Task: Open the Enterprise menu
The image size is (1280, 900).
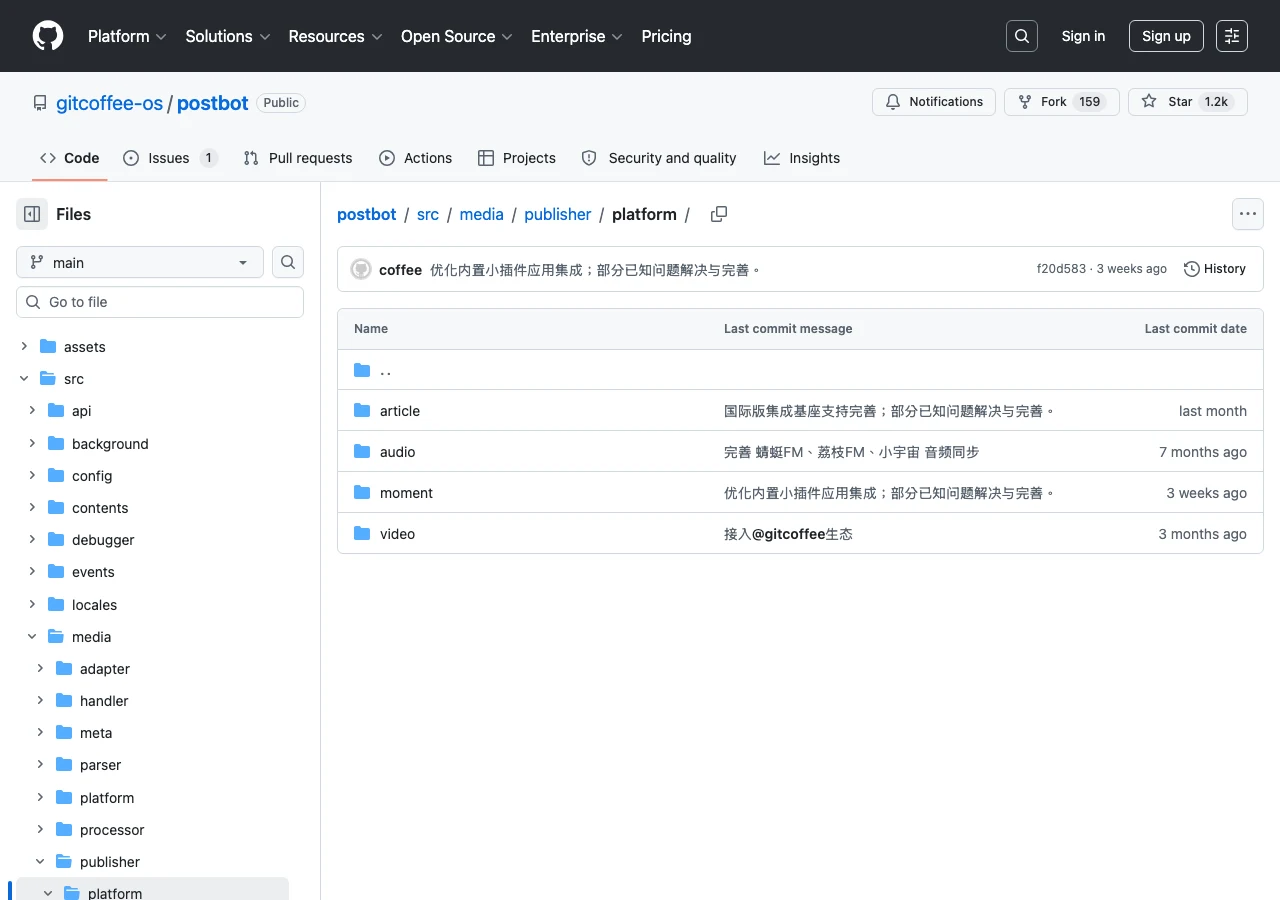Action: point(577,36)
